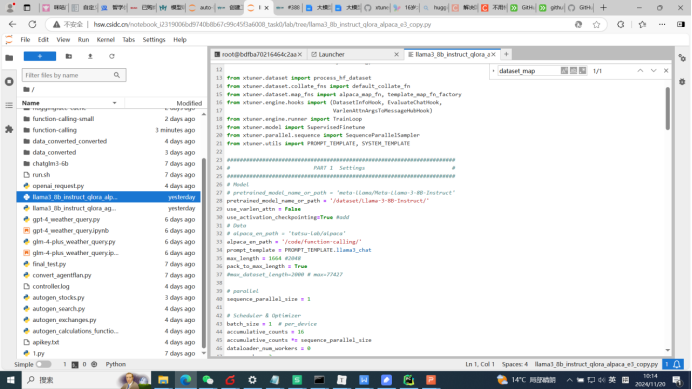This screenshot has width=692, height=389.
Task: Show the Table of Contents panel
Action: tap(9, 106)
